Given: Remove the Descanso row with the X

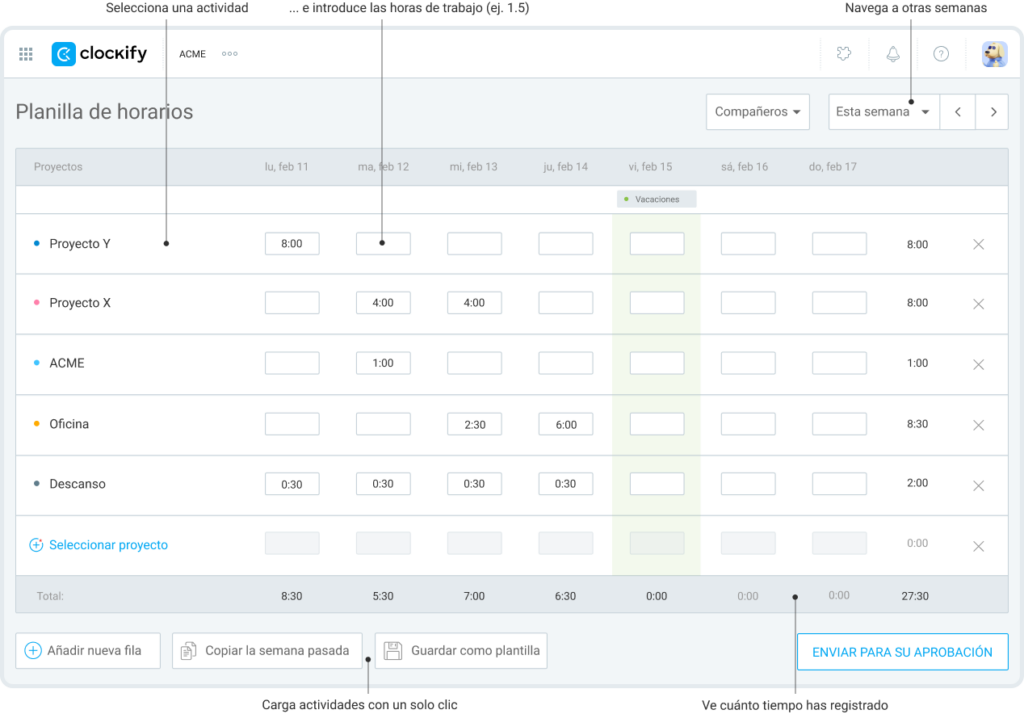Looking at the screenshot, I should [x=978, y=485].
